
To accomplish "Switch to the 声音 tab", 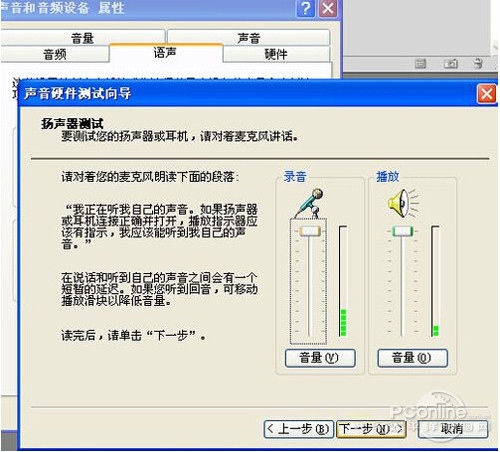I will coord(249,38).
